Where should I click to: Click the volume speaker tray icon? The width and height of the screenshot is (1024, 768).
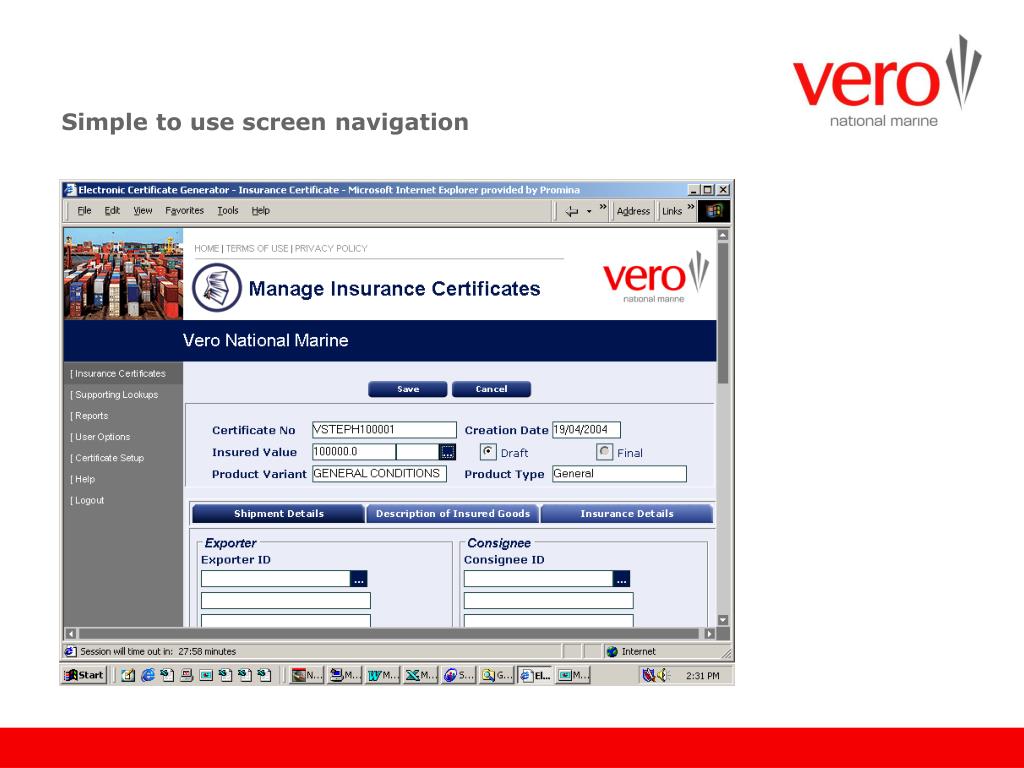[664, 675]
